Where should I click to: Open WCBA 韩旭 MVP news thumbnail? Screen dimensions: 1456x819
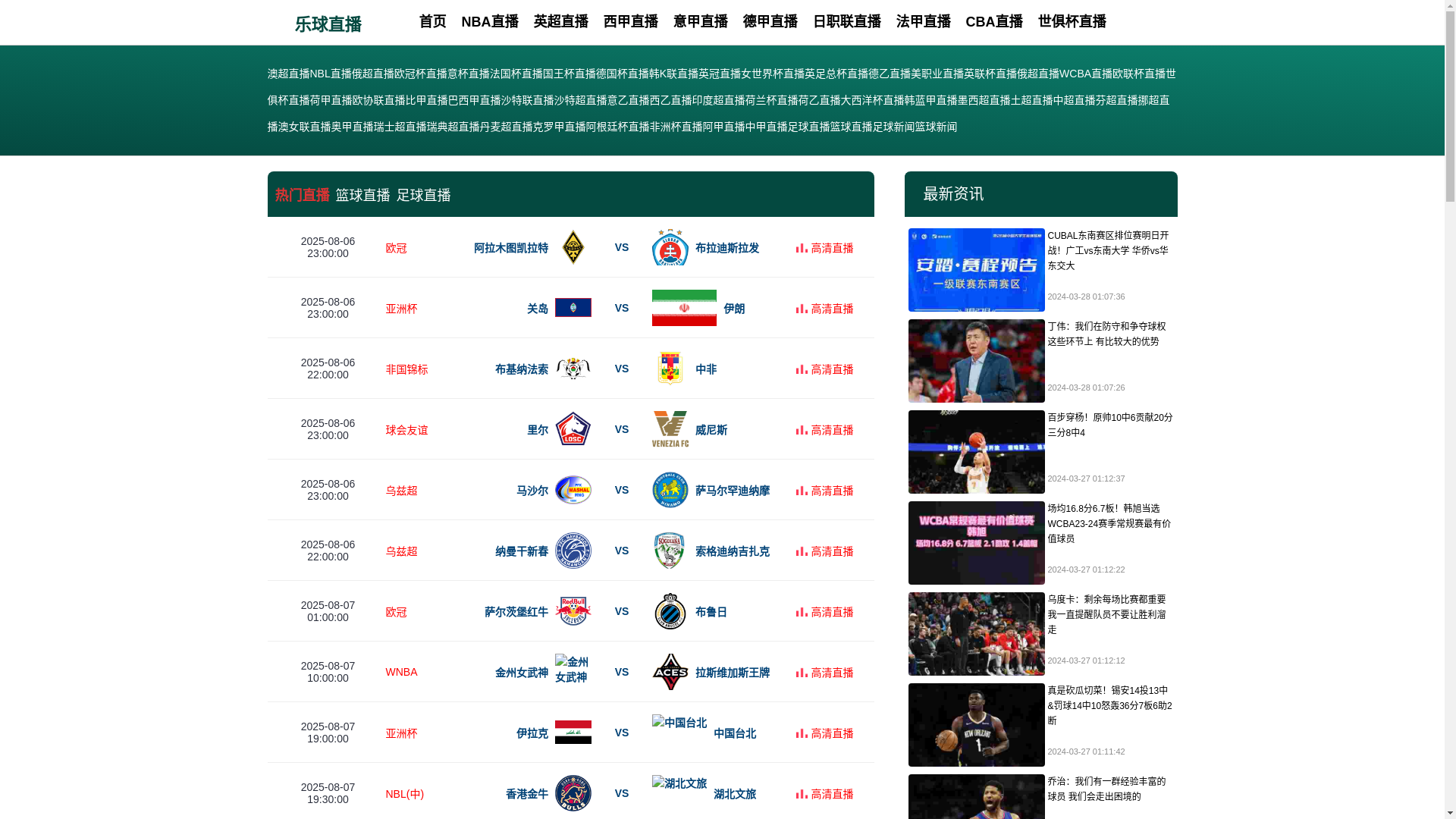pos(976,543)
